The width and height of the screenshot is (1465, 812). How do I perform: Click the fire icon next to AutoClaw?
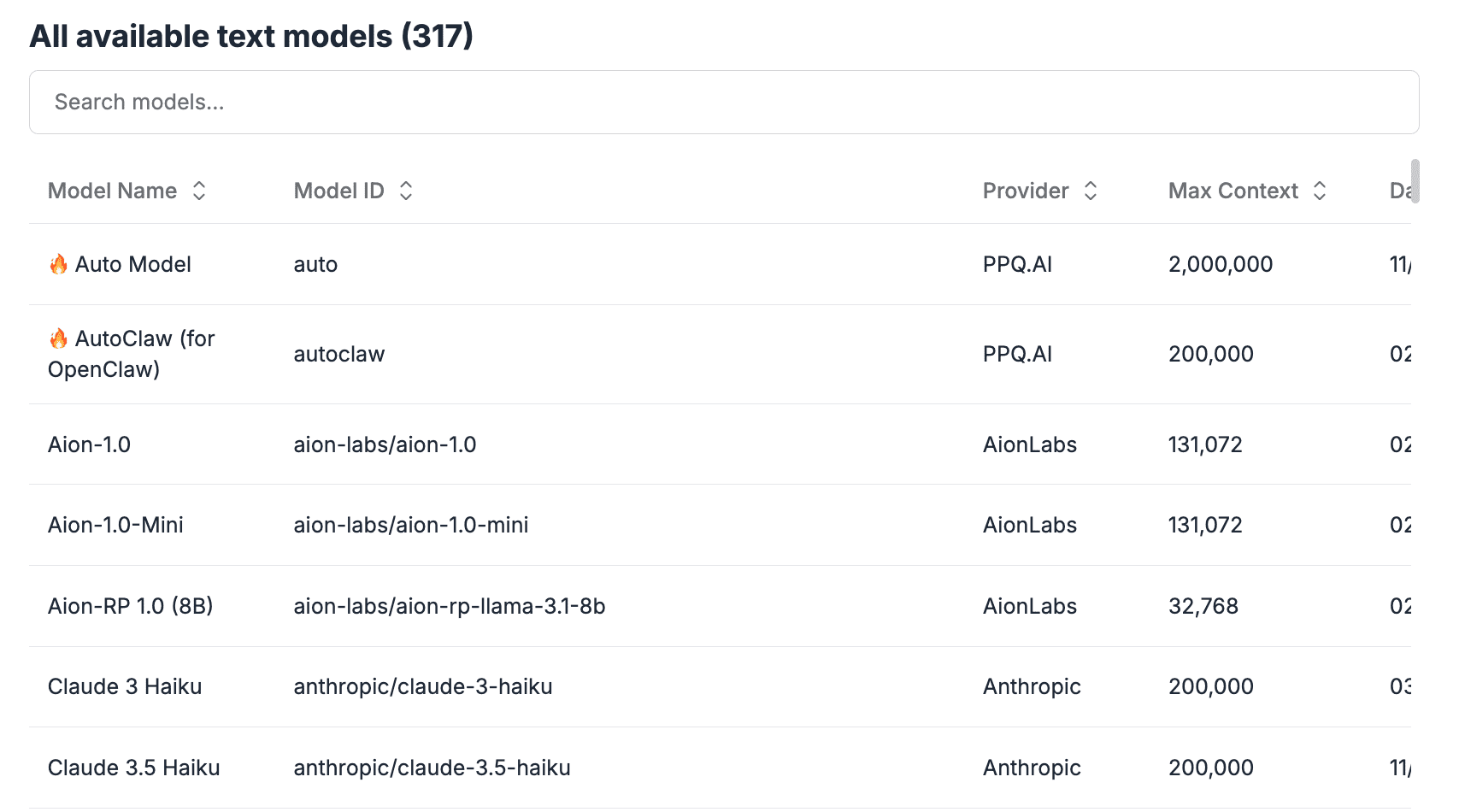point(58,338)
